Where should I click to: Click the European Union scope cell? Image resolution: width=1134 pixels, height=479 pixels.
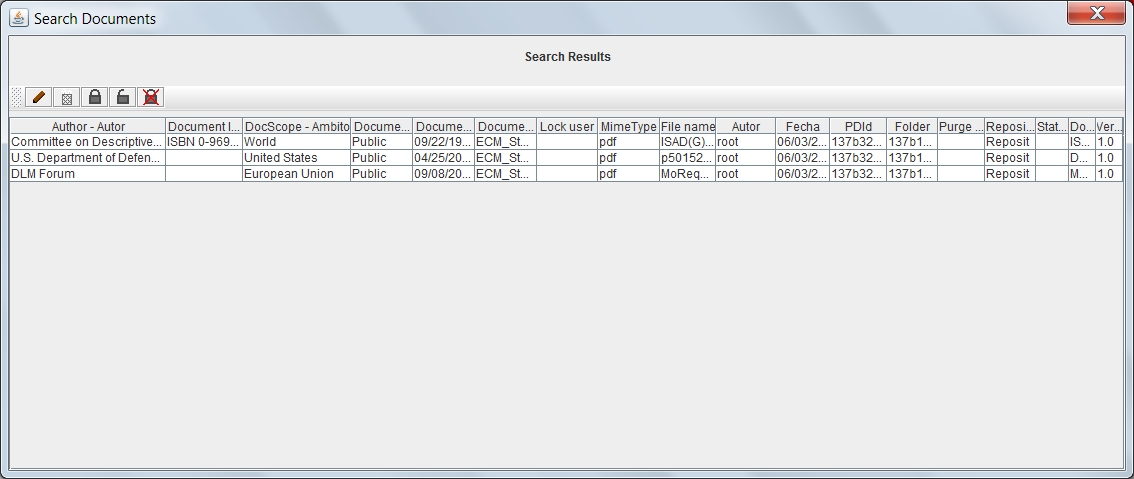click(297, 174)
